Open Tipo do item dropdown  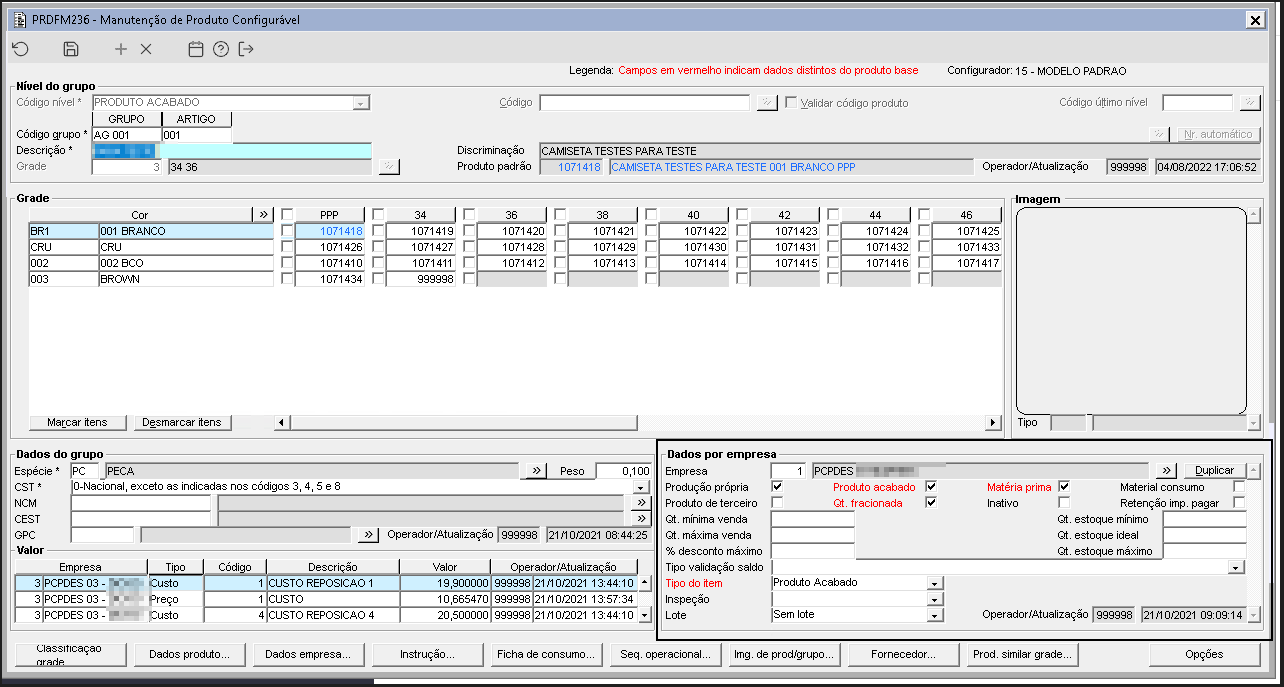935,583
